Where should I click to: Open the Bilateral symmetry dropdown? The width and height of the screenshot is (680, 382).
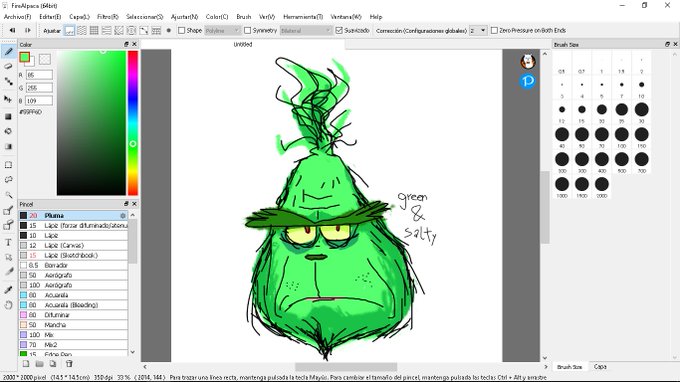tap(306, 30)
